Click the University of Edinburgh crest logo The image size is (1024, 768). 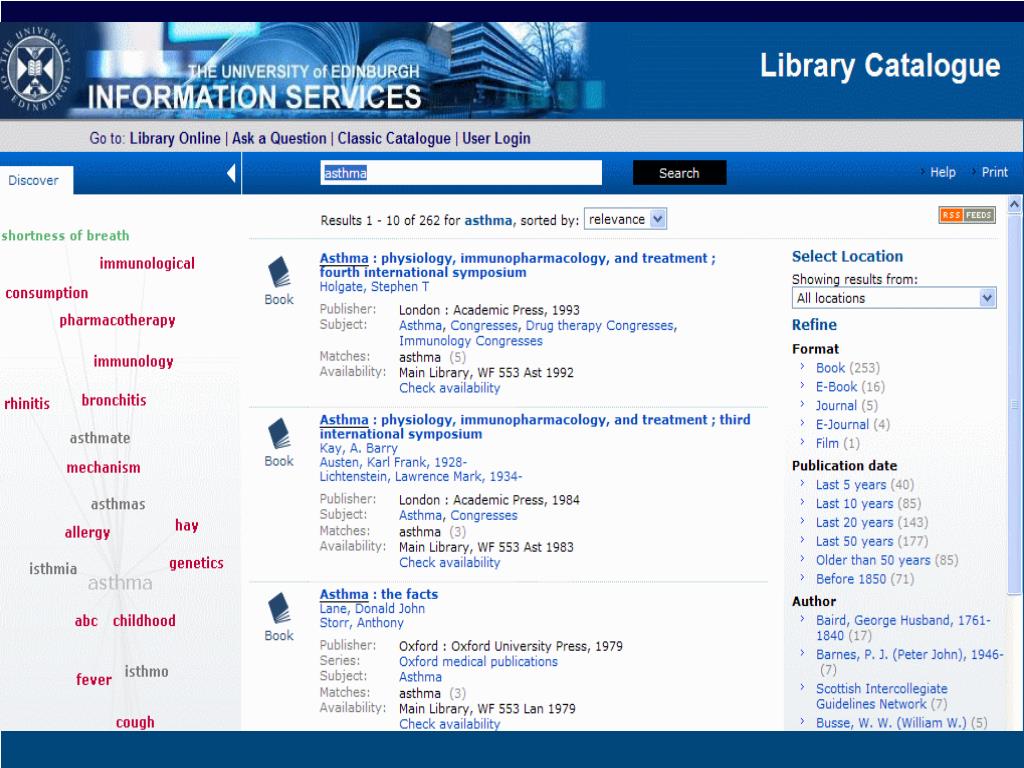pos(36,69)
